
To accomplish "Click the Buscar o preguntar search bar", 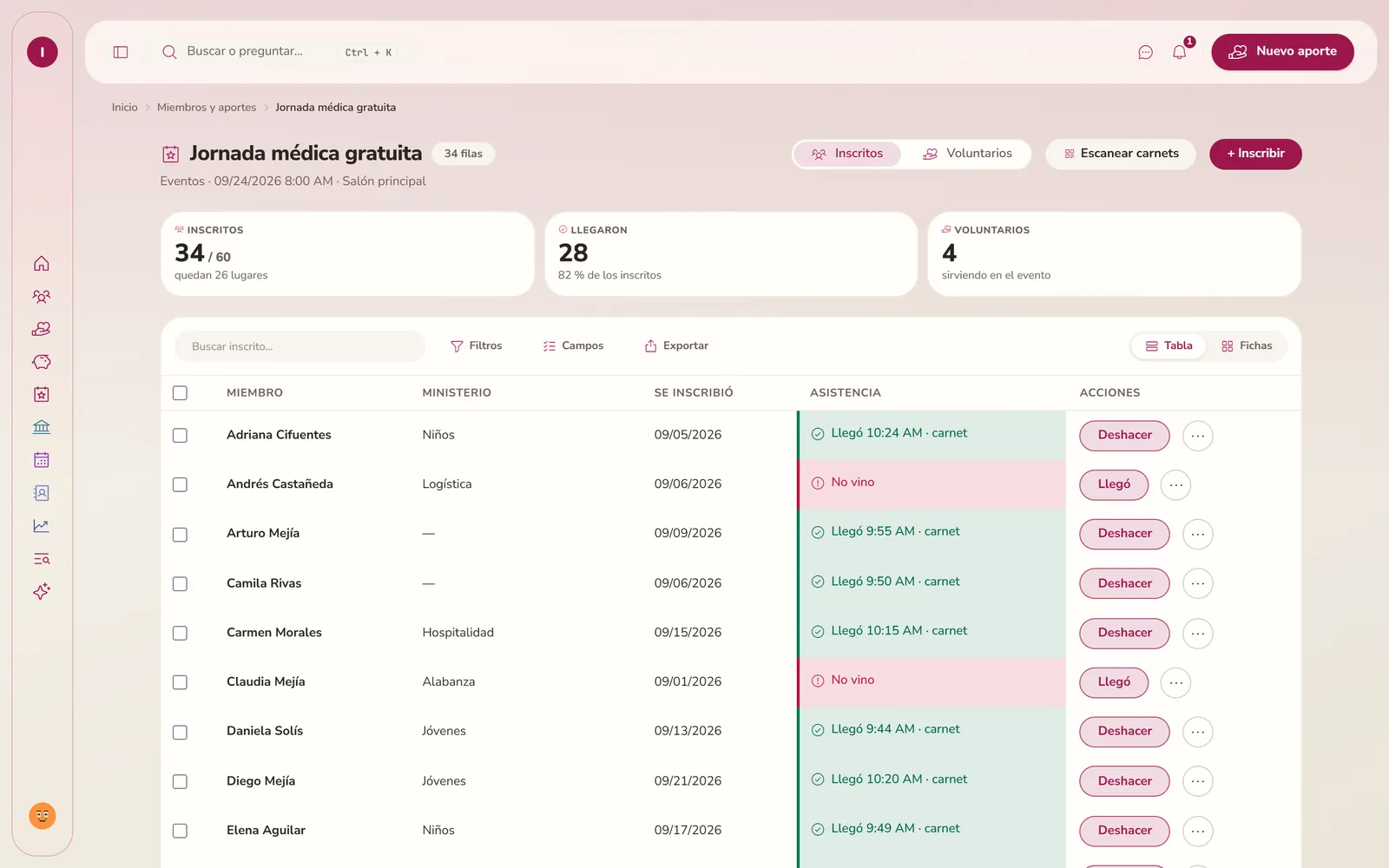I will point(278,52).
